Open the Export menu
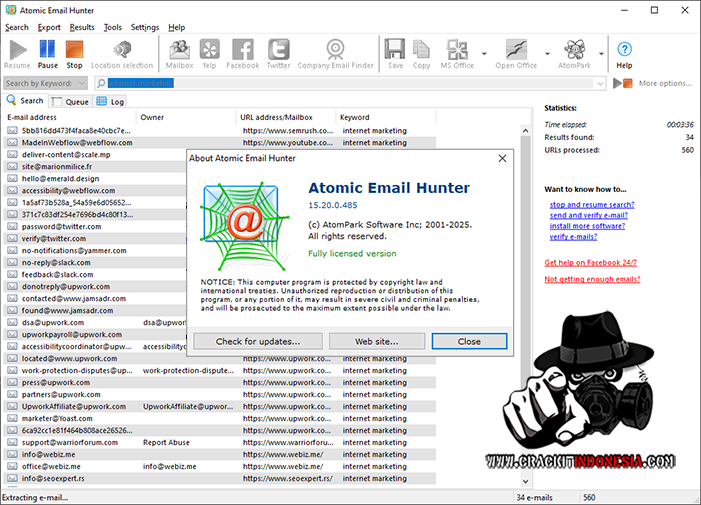 tap(49, 27)
